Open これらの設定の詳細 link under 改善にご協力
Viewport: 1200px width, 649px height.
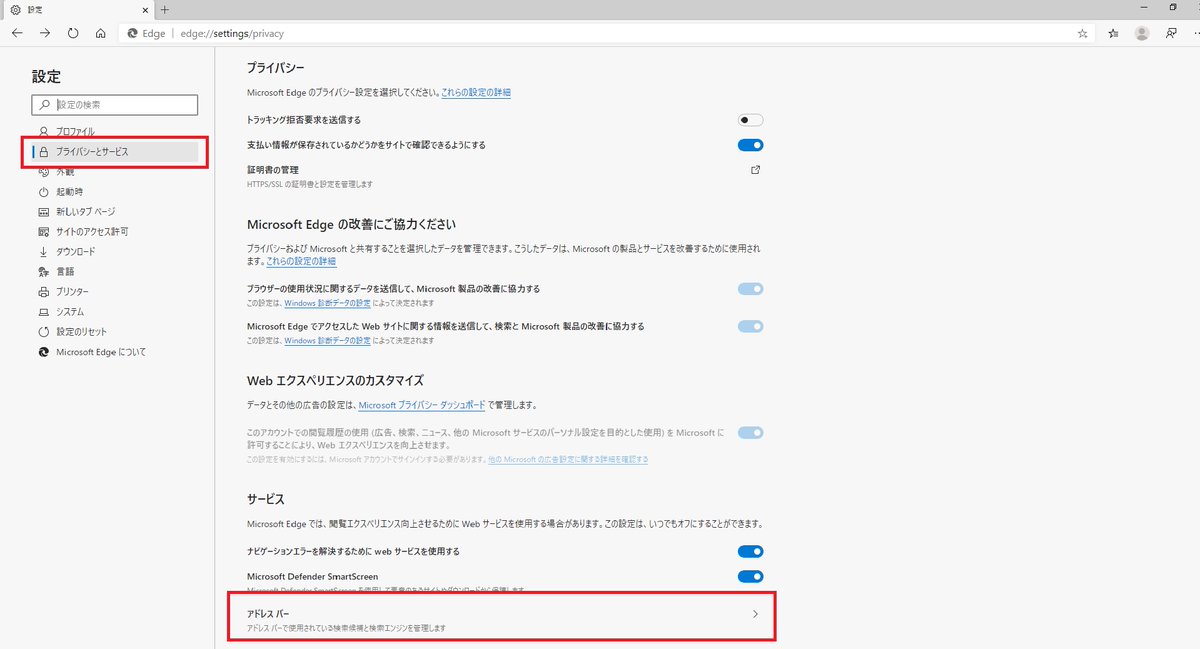pyautogui.click(x=301, y=261)
